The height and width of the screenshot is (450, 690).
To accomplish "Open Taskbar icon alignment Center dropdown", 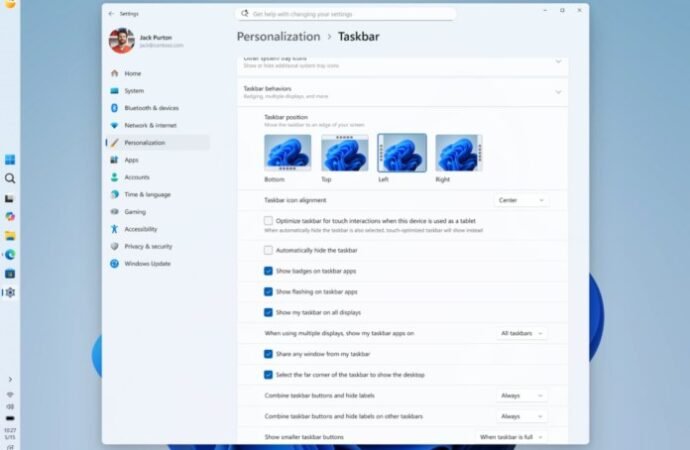I will click(x=521, y=200).
